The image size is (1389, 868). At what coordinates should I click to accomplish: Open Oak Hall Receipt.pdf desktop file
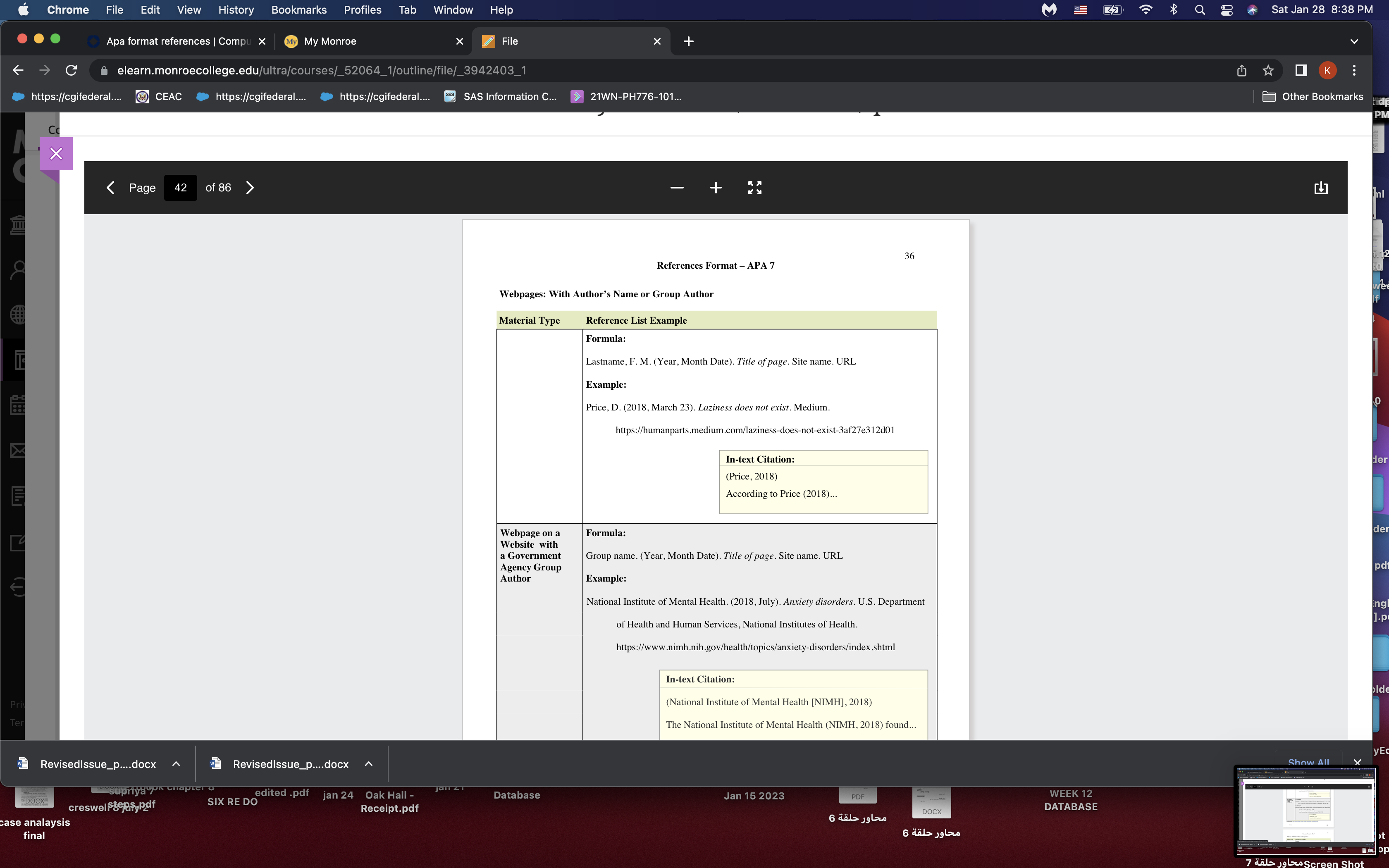(x=389, y=801)
